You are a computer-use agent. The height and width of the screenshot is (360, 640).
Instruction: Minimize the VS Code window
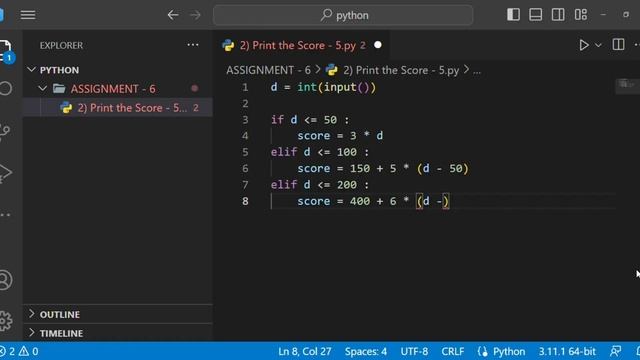pos(603,15)
